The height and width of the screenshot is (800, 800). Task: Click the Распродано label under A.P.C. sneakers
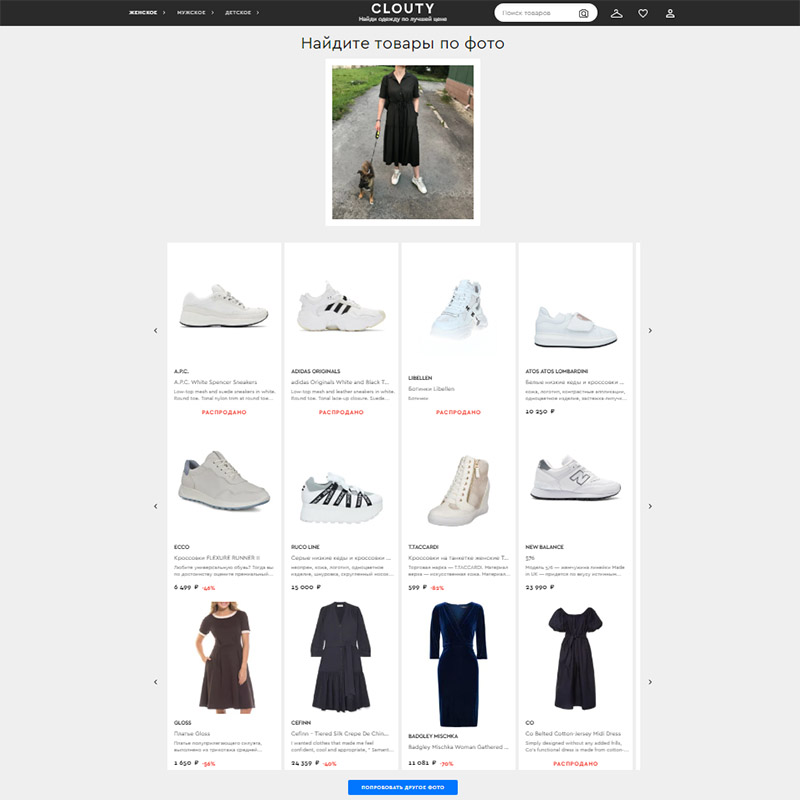(x=224, y=412)
